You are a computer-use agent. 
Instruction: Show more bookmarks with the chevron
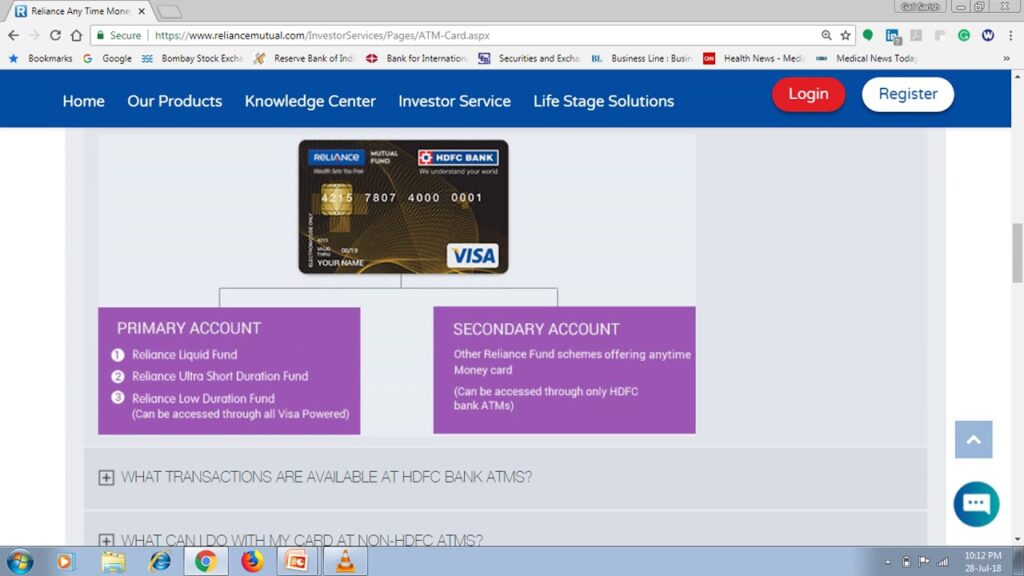1006,59
